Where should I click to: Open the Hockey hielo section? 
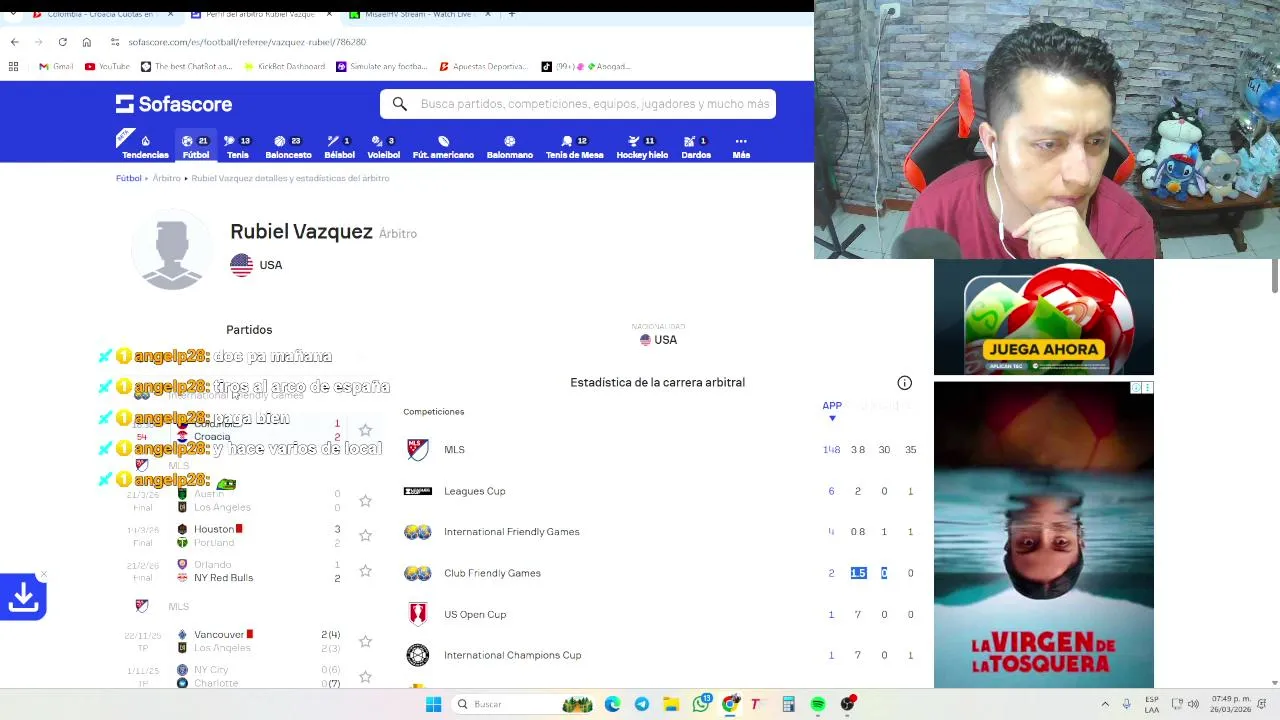[642, 147]
